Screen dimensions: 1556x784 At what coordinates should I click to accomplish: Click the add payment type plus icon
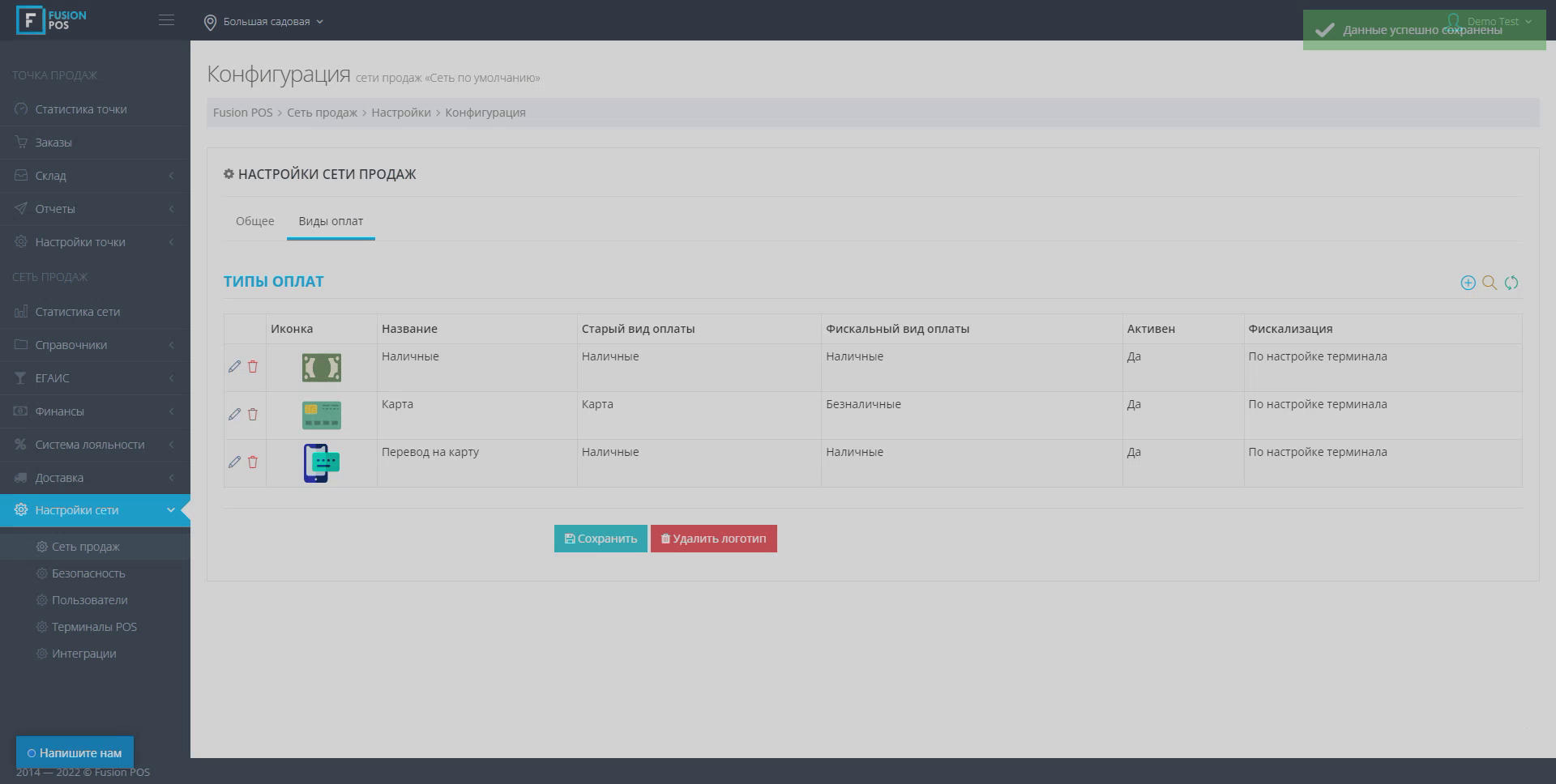(1468, 283)
